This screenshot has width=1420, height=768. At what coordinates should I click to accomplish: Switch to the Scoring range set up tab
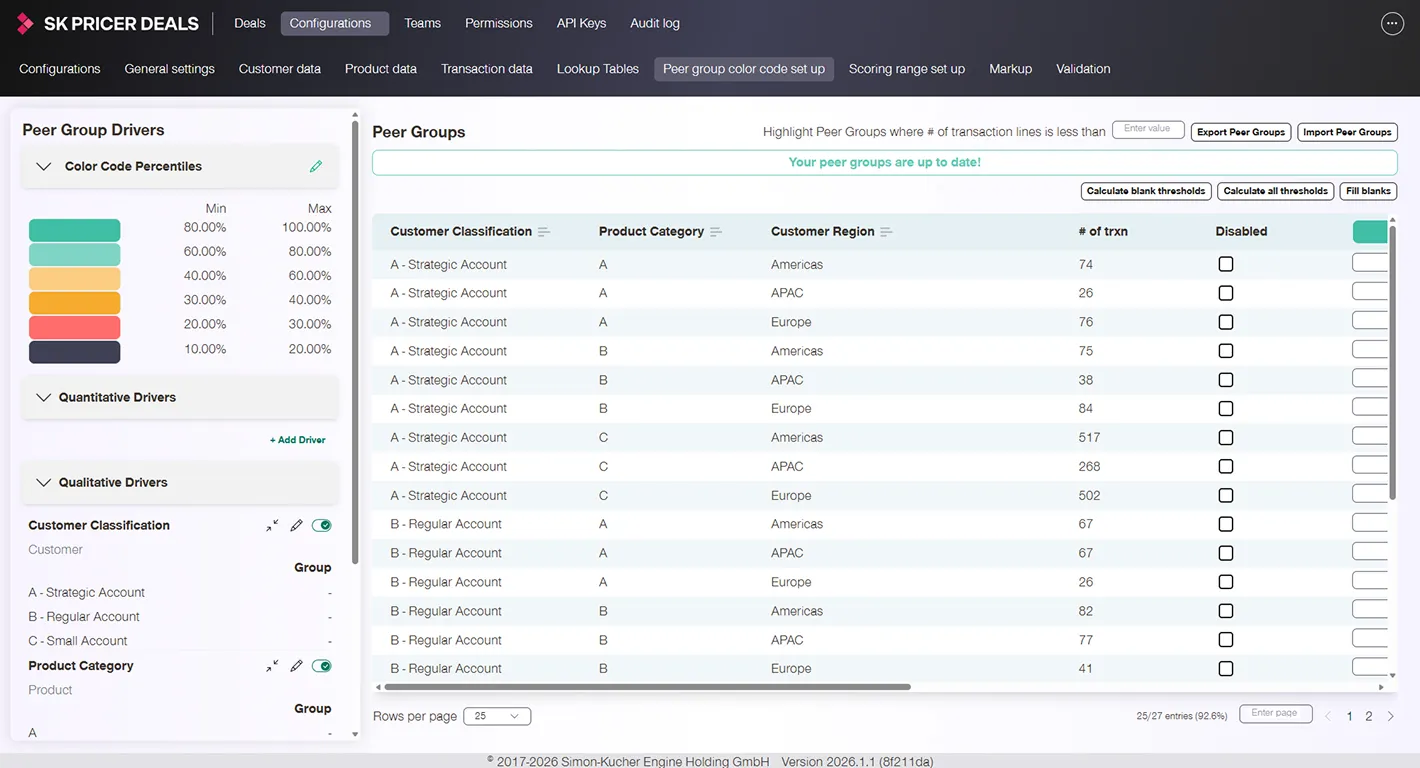(906, 69)
